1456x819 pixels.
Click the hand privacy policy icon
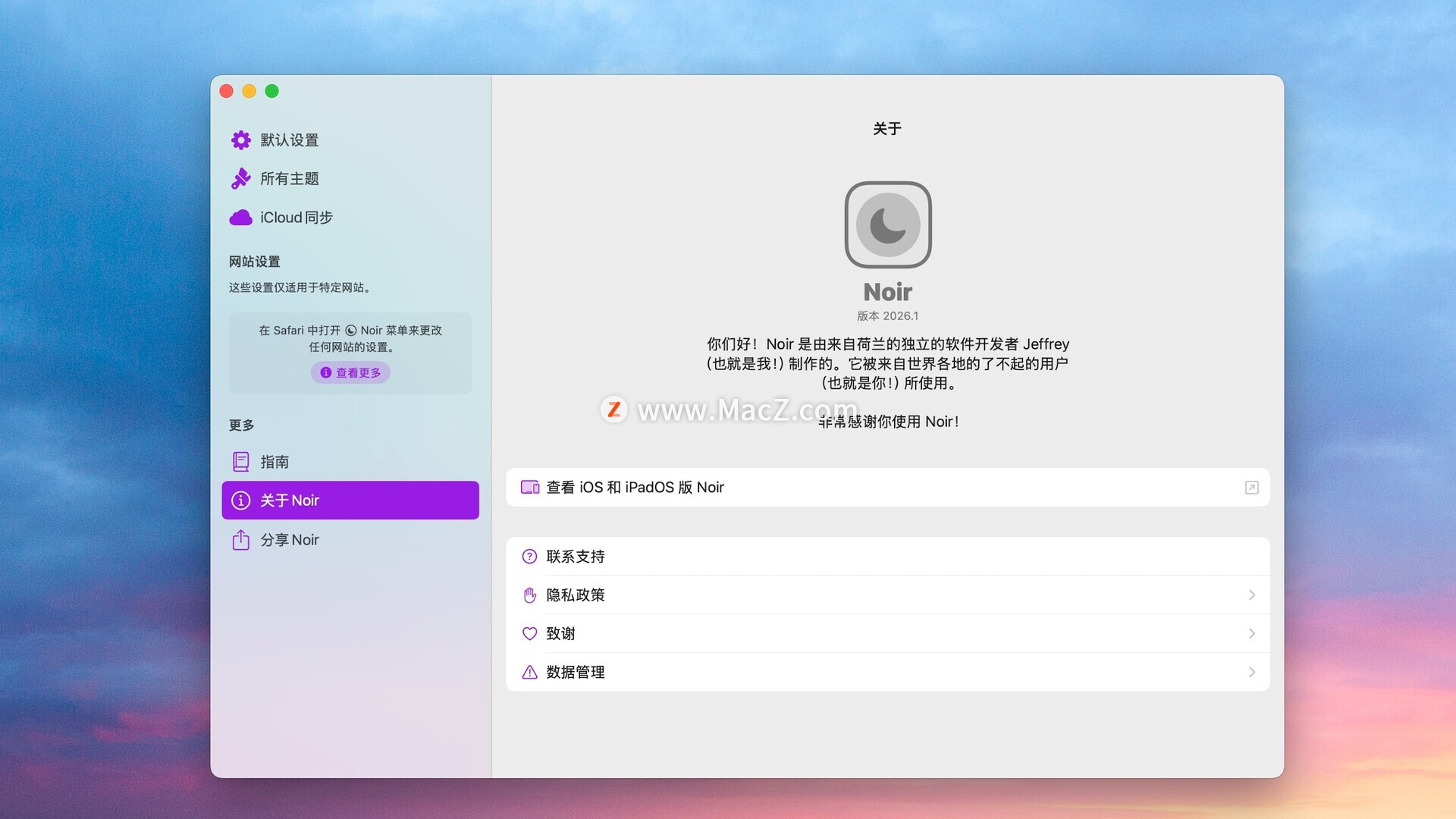coord(529,595)
